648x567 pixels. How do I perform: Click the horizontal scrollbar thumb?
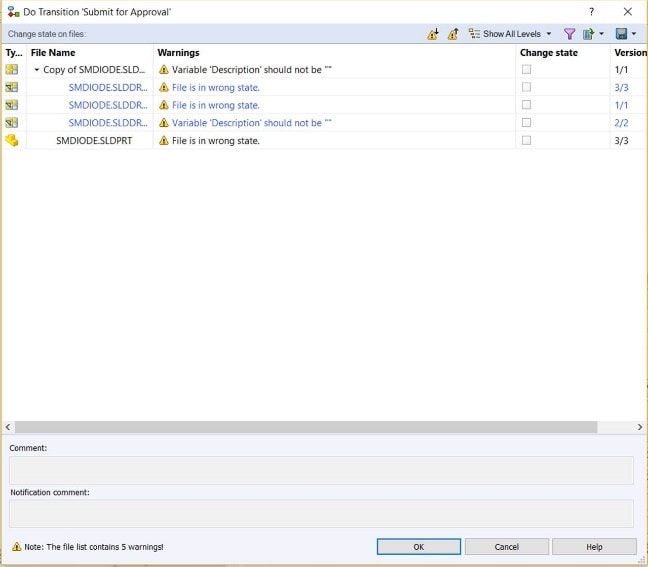point(306,427)
